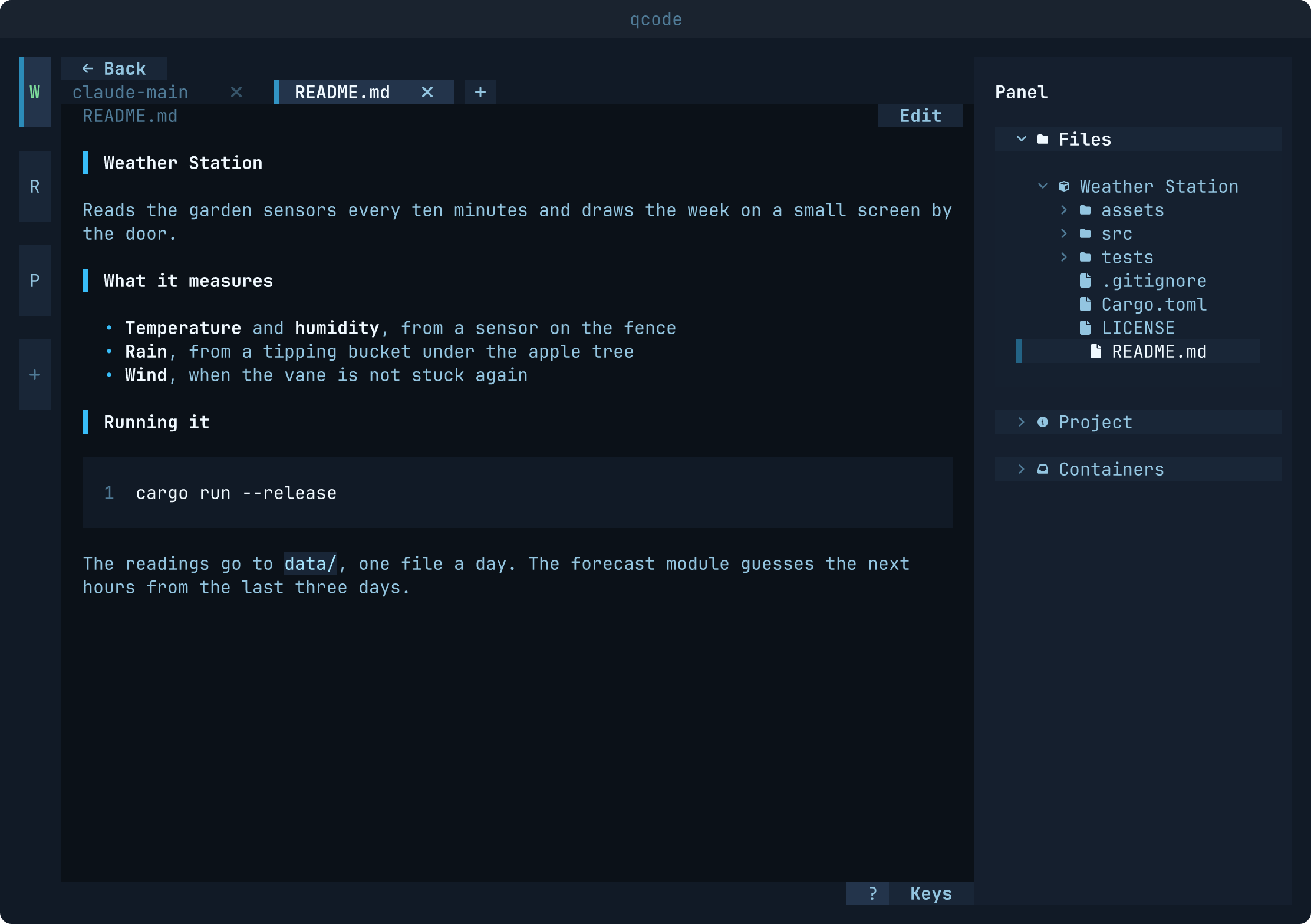Select the R workspace in the sidebar
Image resolution: width=1311 pixels, height=924 pixels.
[x=35, y=186]
